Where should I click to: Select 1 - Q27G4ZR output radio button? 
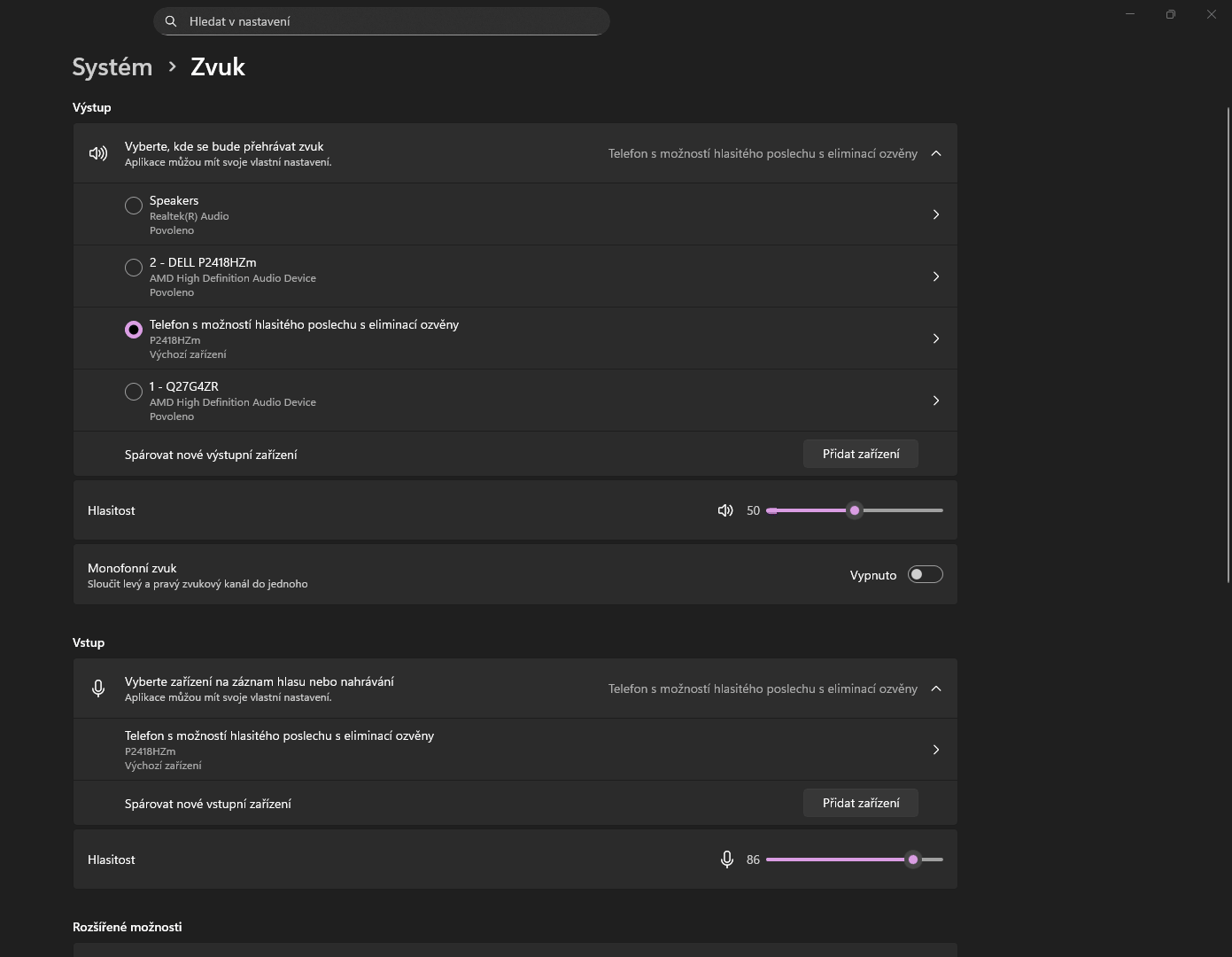[134, 392]
